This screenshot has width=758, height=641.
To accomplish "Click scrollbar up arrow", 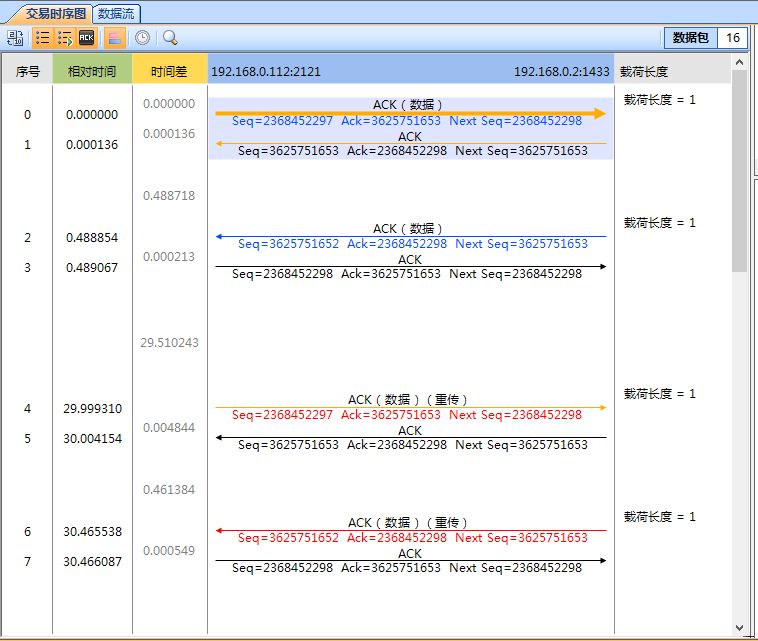I will [739, 62].
